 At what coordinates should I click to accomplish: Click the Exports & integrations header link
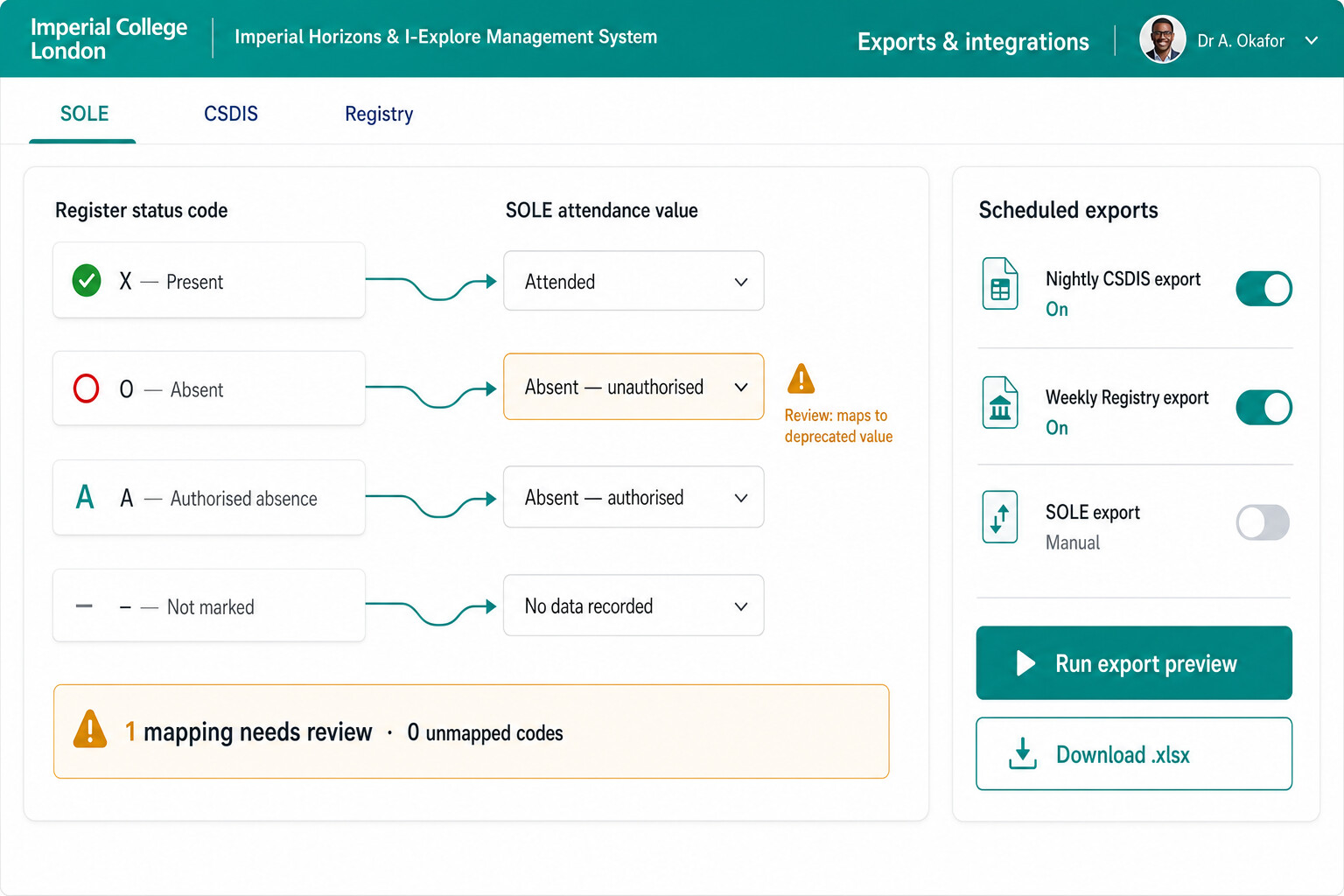pyautogui.click(x=973, y=41)
